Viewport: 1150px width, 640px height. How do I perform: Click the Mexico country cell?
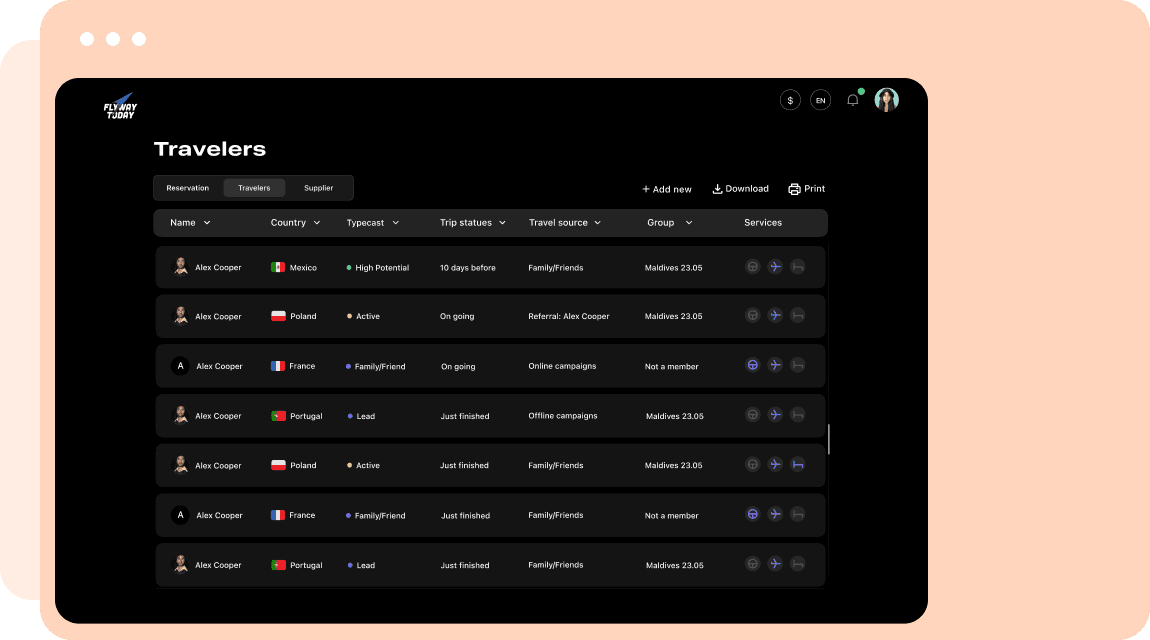pos(293,268)
